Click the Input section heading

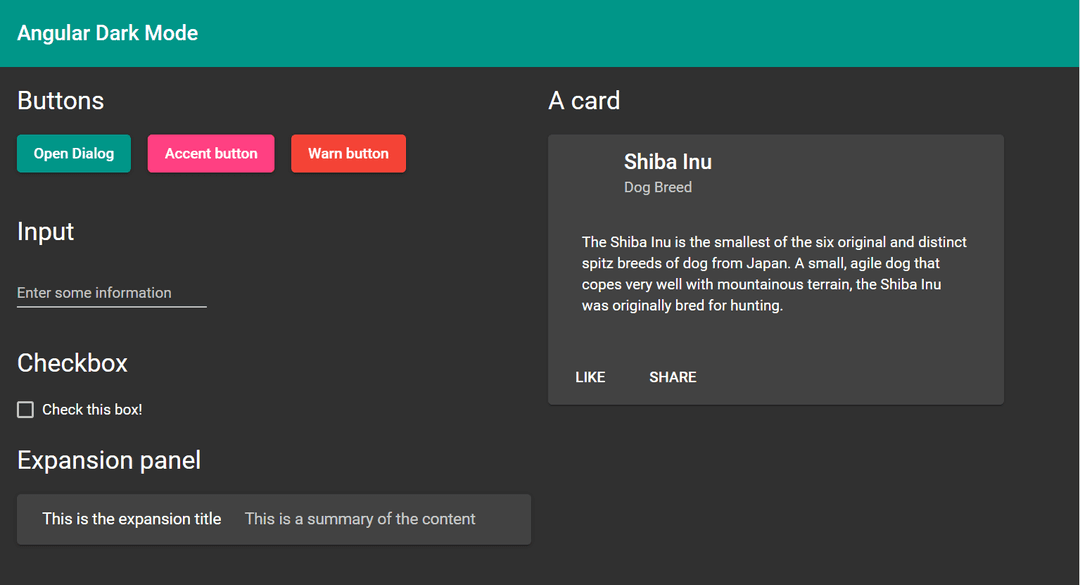click(x=45, y=231)
